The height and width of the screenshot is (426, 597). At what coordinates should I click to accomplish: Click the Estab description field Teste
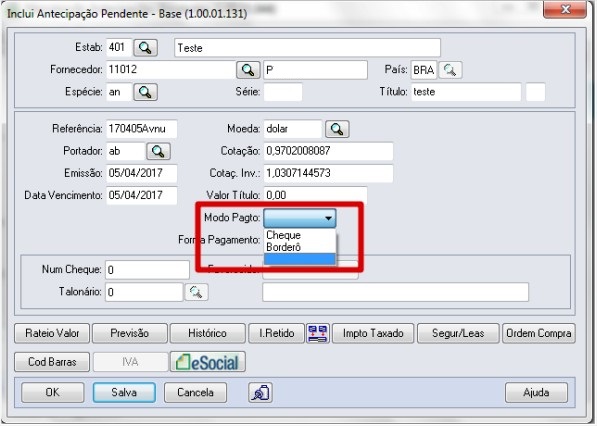[307, 48]
